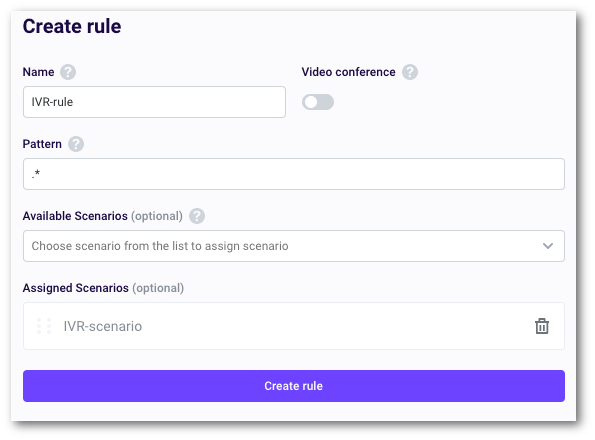595x440 pixels.
Task: Submit with the purple Create rule button
Action: (294, 386)
